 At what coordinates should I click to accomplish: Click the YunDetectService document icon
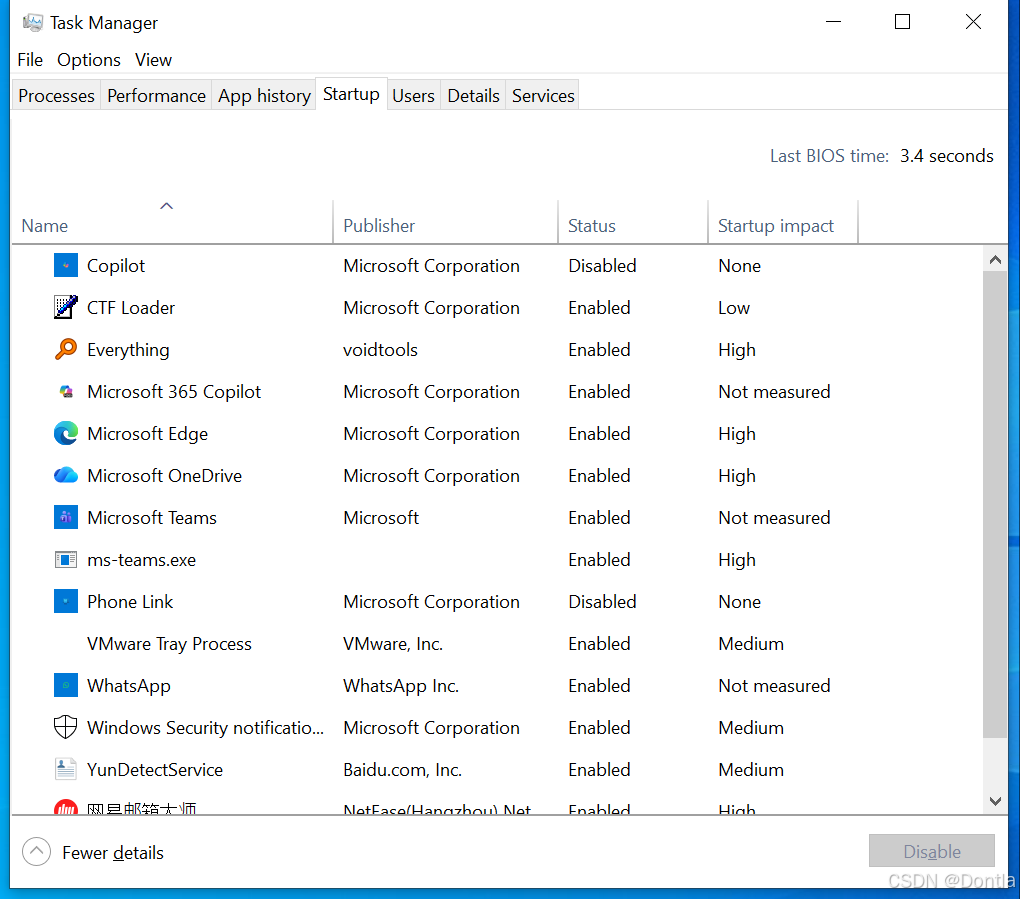tap(66, 770)
